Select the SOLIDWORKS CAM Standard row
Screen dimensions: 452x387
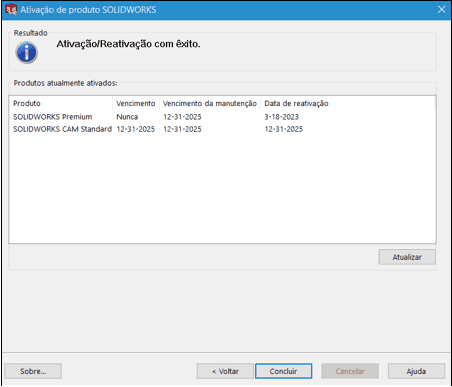(222, 129)
